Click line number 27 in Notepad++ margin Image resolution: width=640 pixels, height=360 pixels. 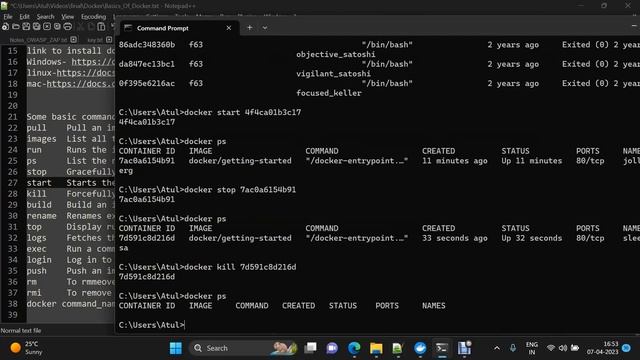click(13, 183)
